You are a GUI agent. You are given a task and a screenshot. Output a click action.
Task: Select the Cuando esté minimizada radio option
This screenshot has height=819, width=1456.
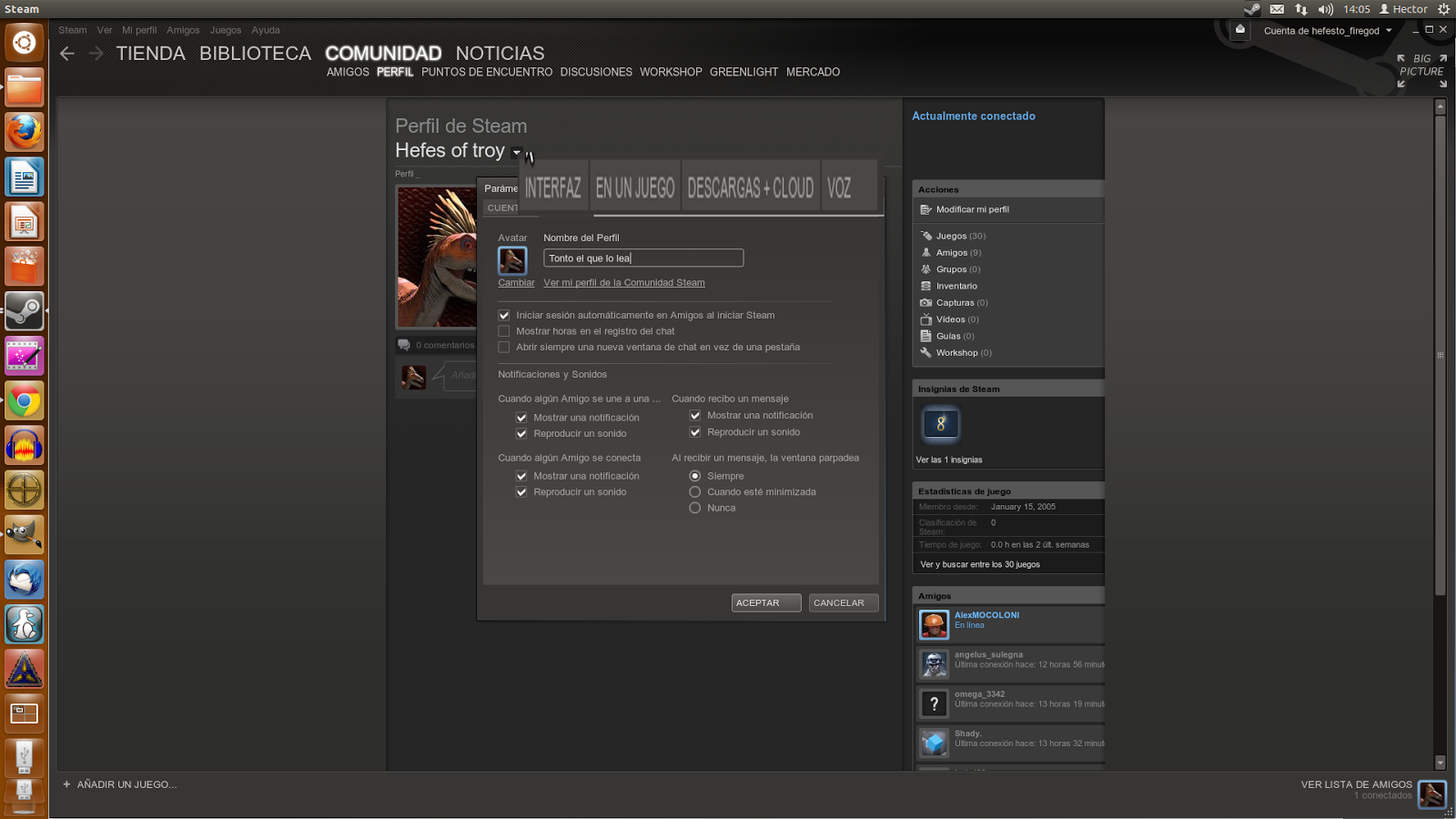pos(695,491)
